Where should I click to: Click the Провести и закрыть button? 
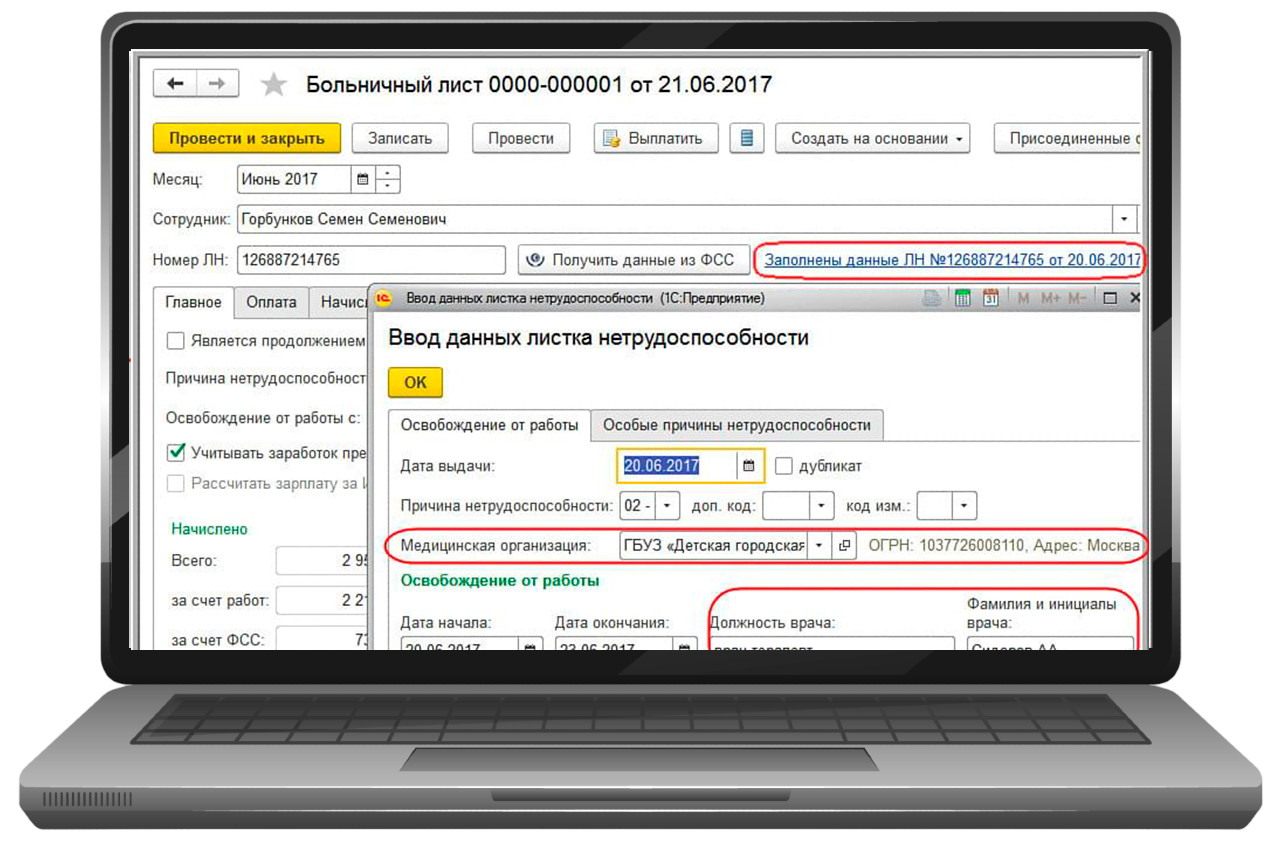click(247, 138)
